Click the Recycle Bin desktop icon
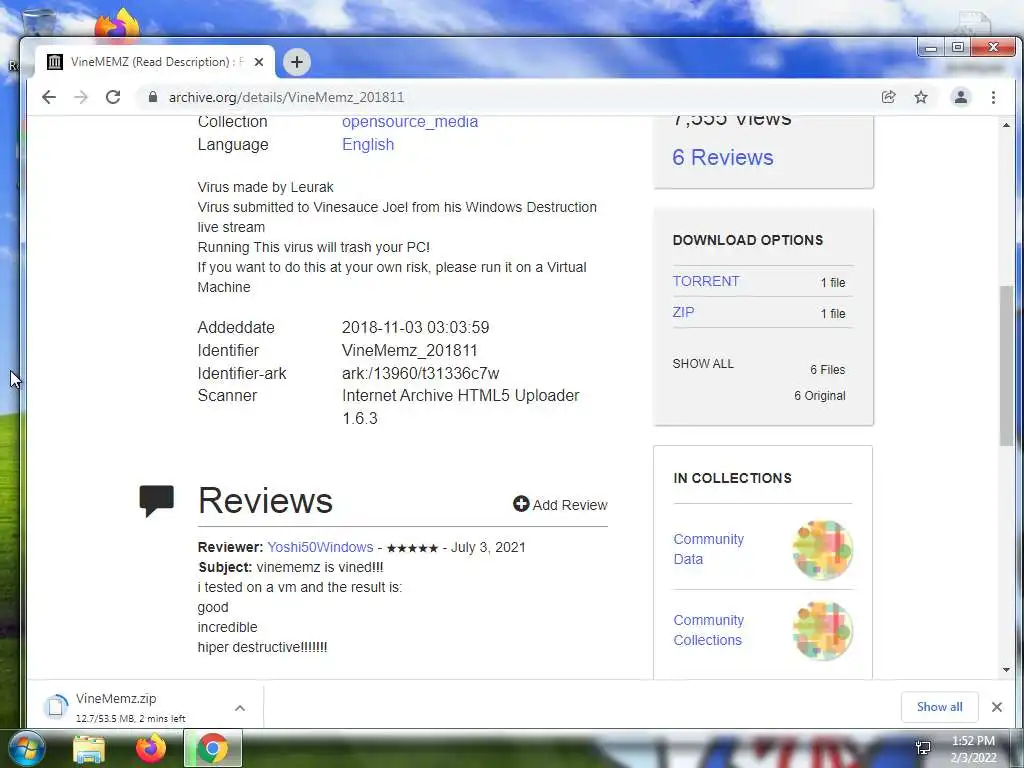The width and height of the screenshot is (1024, 768). [x=38, y=22]
